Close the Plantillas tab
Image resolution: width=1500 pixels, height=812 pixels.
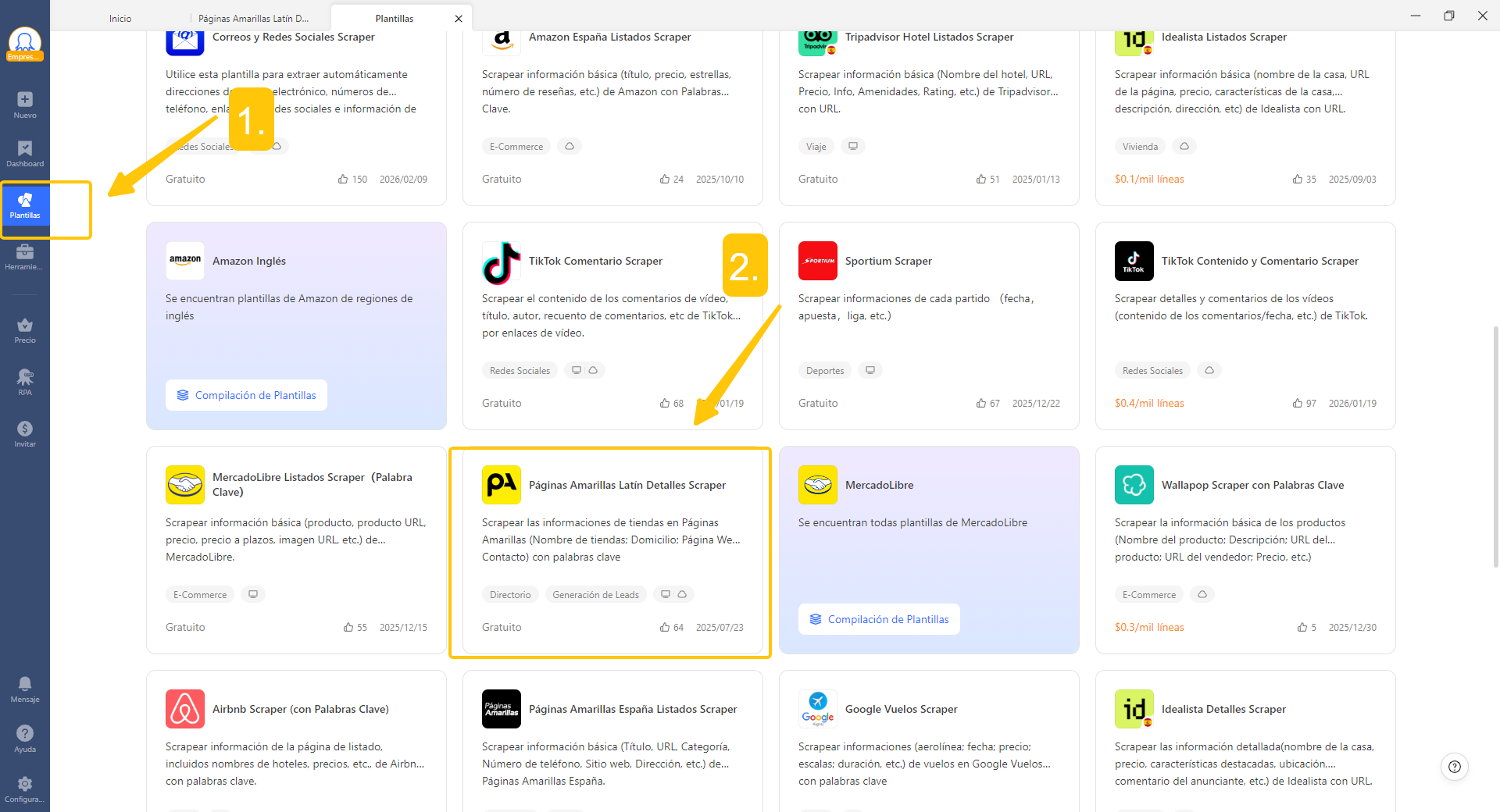click(x=459, y=18)
